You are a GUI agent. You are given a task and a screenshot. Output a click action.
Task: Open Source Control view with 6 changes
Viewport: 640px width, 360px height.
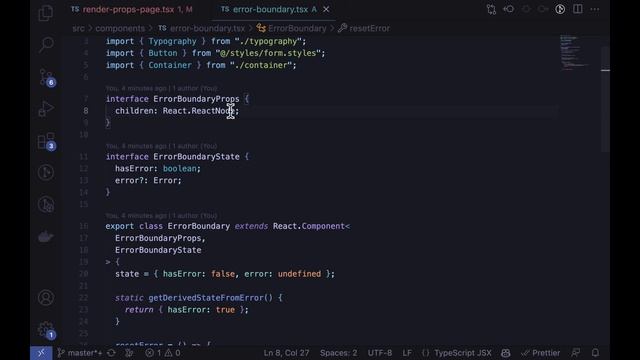coord(46,77)
